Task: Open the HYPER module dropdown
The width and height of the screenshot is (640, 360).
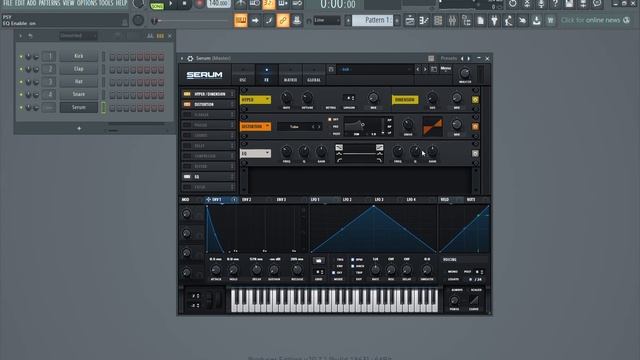Action: (x=256, y=100)
